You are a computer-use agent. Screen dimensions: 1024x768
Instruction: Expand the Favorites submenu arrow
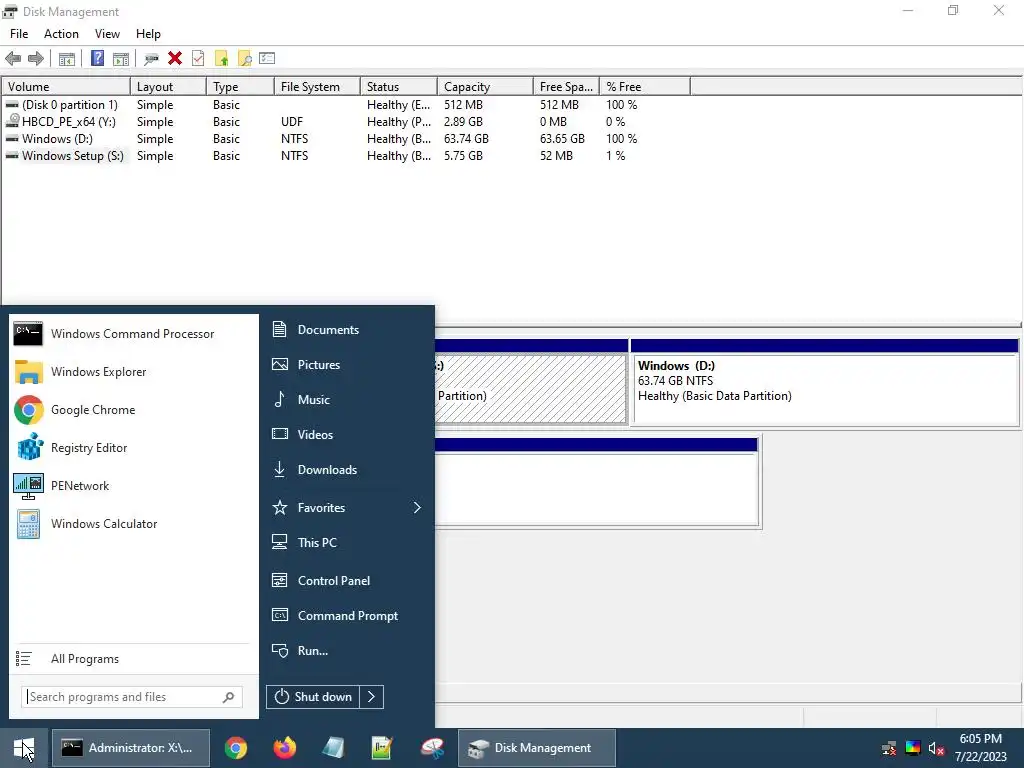(x=417, y=507)
